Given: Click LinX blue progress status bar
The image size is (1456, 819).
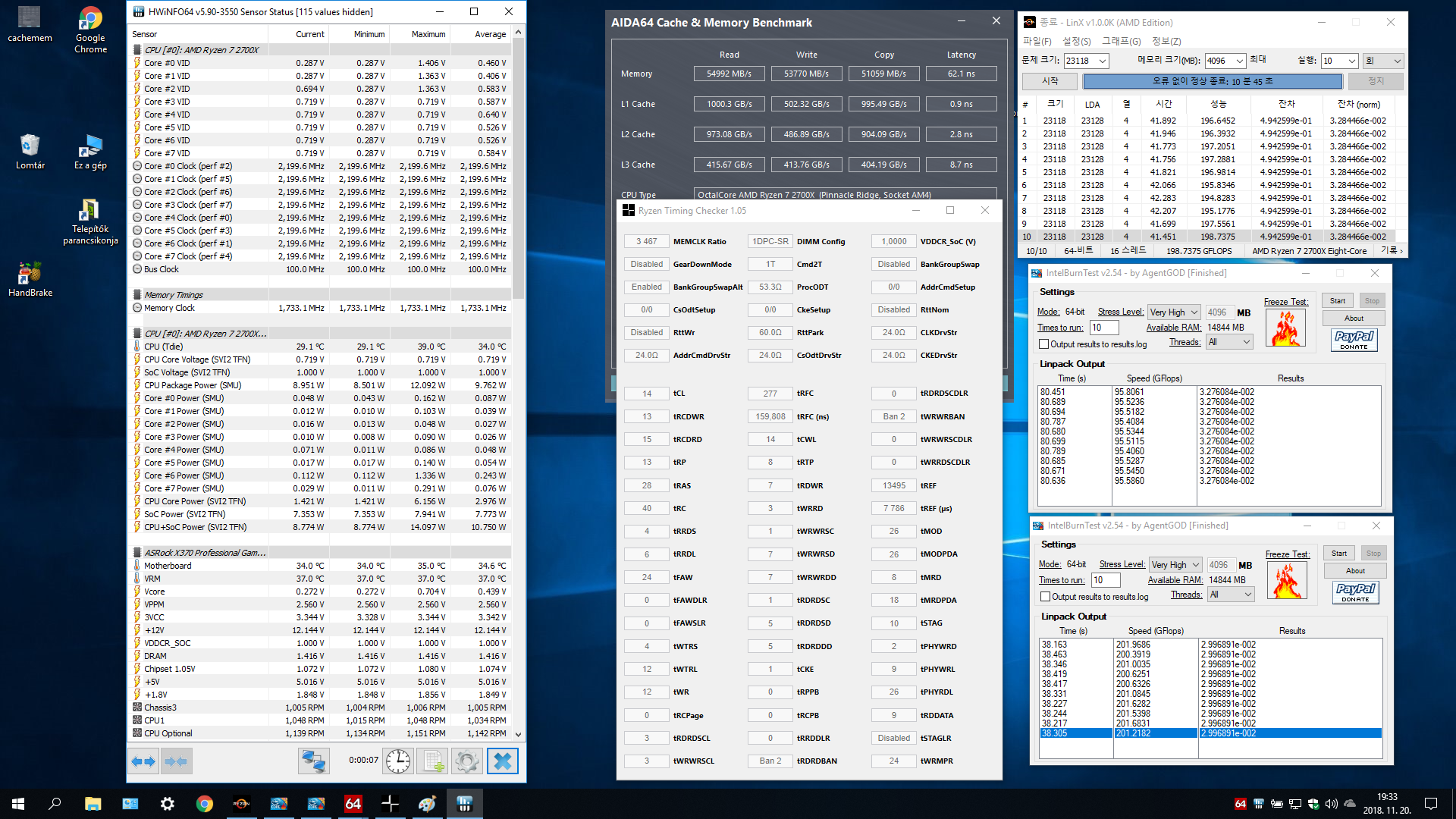Looking at the screenshot, I should (1212, 81).
